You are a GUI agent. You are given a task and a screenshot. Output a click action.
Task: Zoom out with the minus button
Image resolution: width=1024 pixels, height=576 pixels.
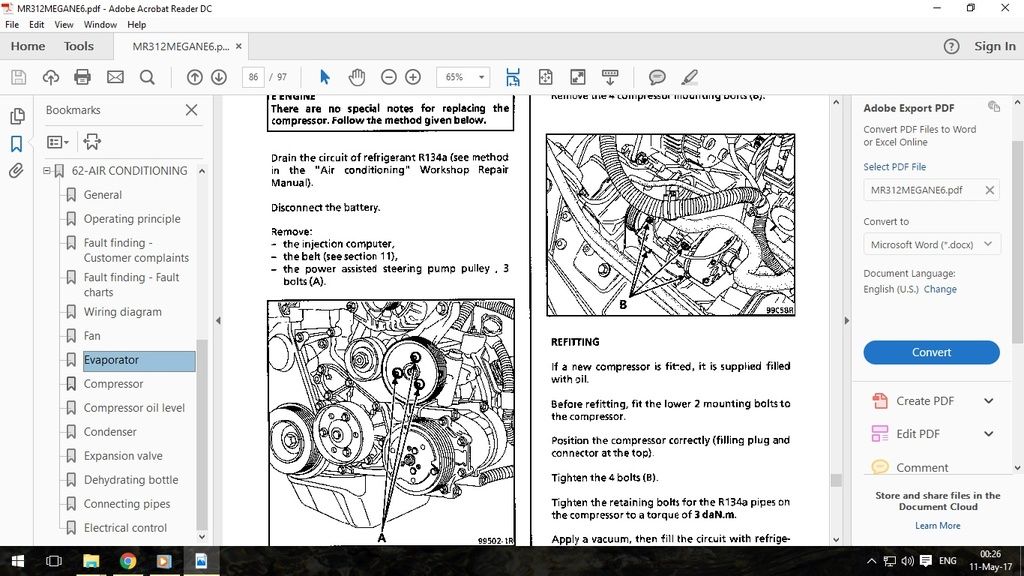389,77
